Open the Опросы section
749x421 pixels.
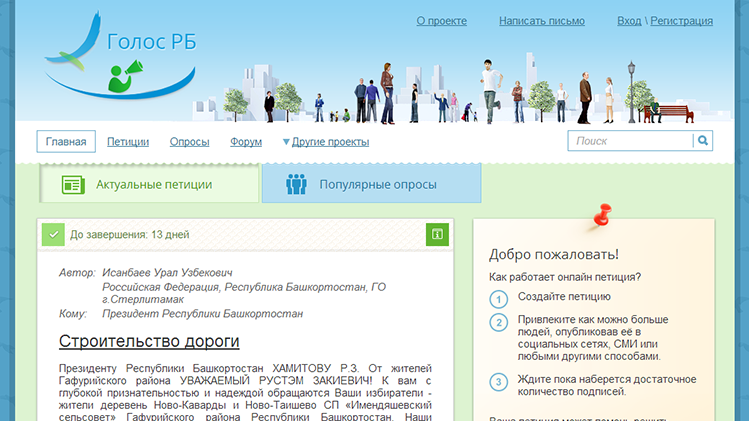click(x=190, y=142)
